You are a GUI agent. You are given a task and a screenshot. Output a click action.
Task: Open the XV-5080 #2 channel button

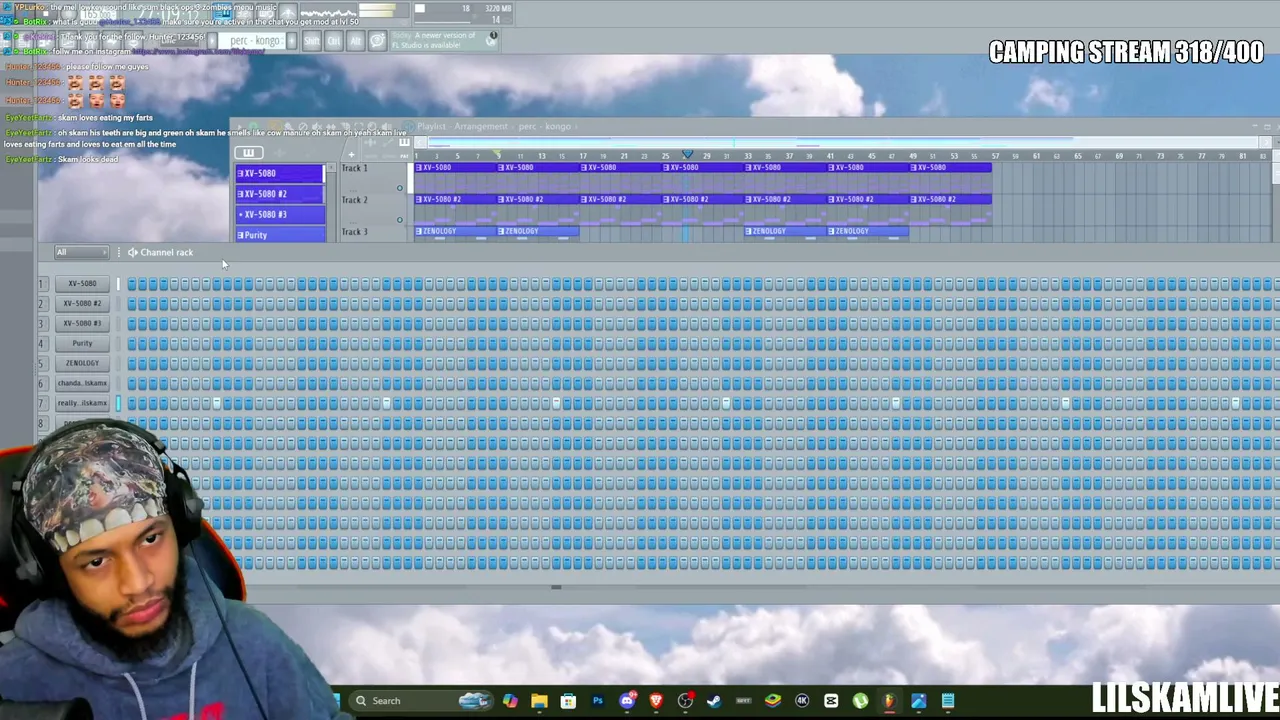[x=82, y=303]
